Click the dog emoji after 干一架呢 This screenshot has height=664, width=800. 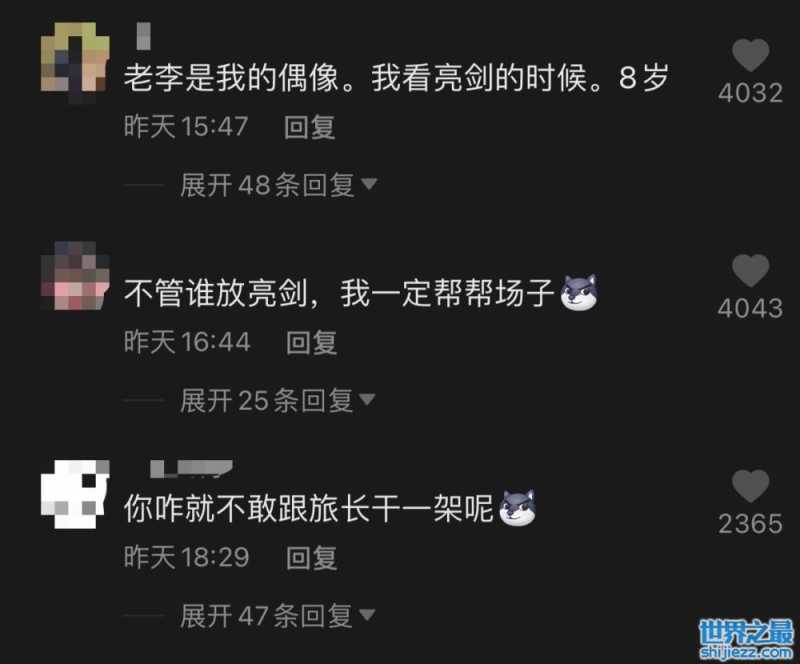tap(517, 508)
